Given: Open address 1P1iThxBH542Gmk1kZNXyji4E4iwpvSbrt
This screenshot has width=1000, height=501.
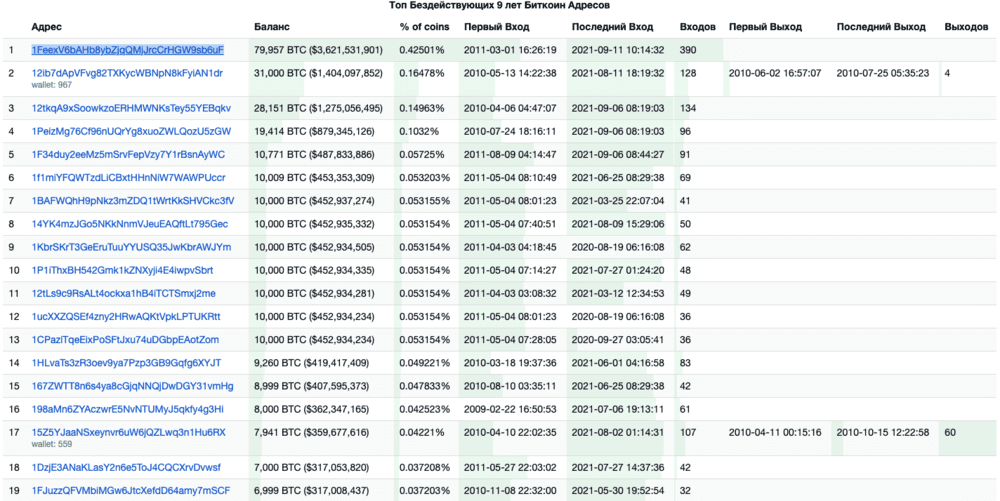Looking at the screenshot, I should (x=122, y=270).
